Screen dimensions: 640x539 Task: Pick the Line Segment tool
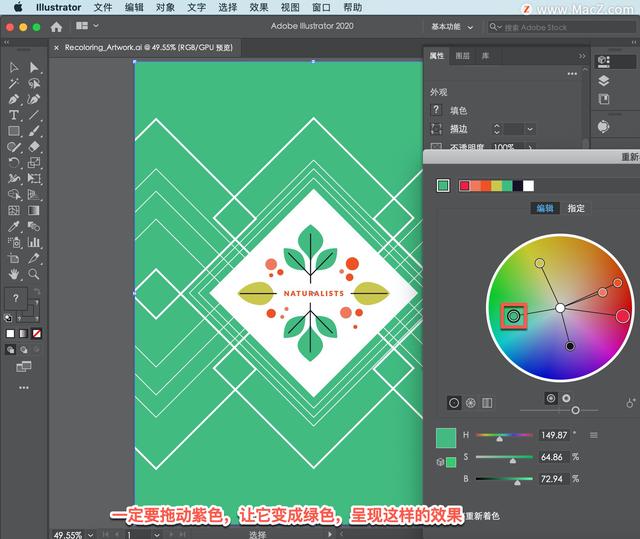coord(34,115)
